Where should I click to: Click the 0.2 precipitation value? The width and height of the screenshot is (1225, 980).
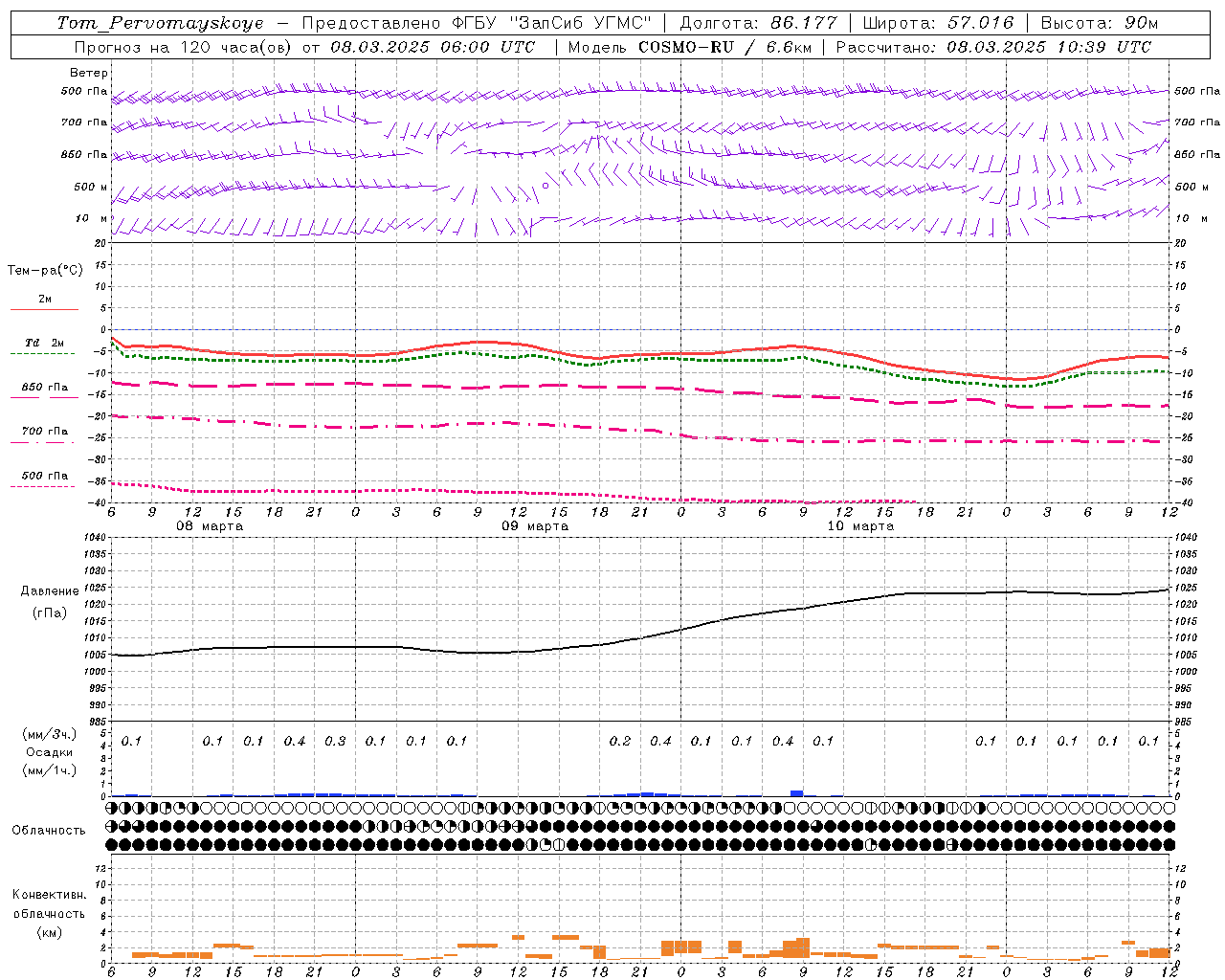(x=620, y=741)
